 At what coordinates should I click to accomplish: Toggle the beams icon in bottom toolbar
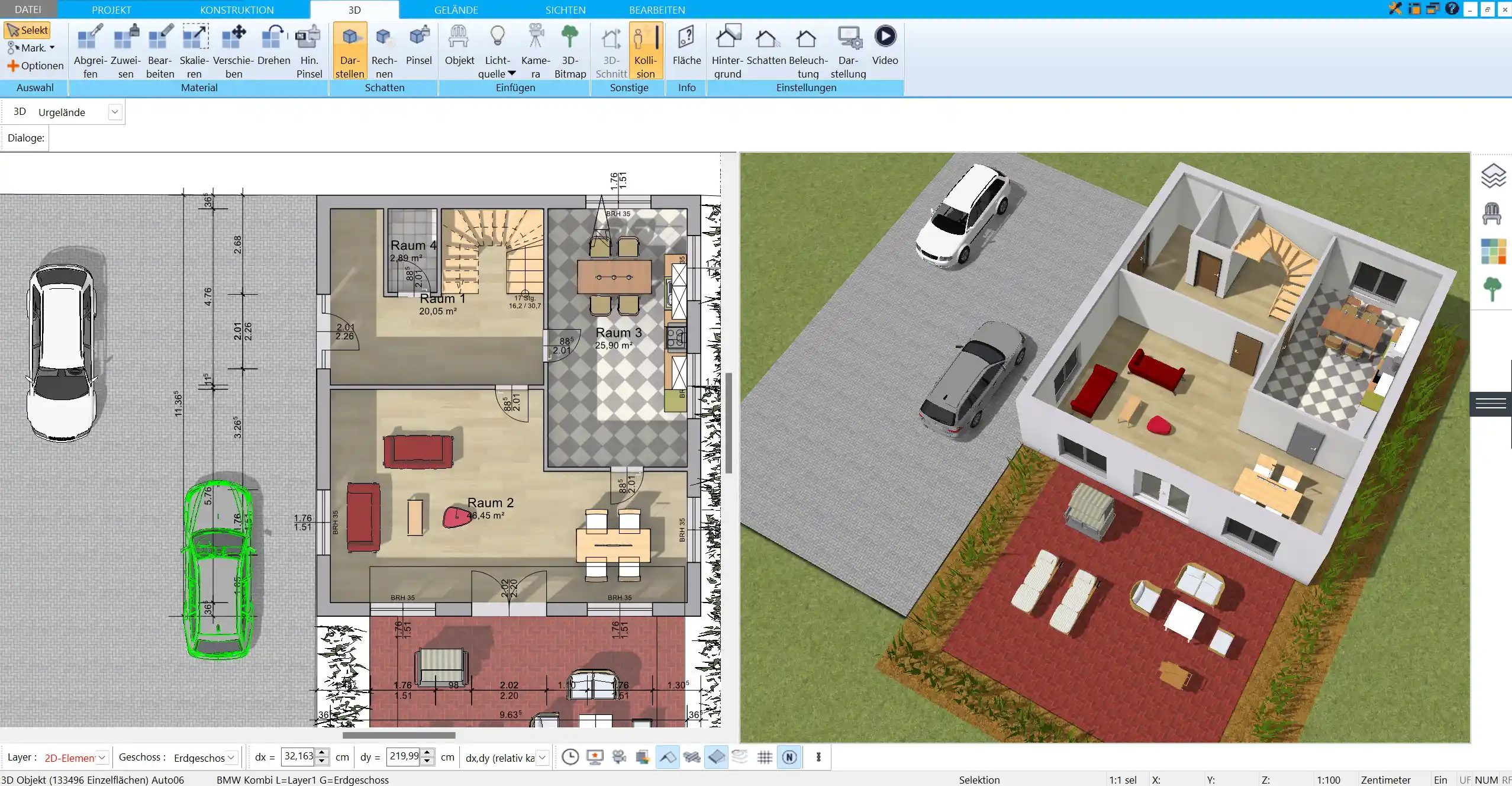pos(691,757)
